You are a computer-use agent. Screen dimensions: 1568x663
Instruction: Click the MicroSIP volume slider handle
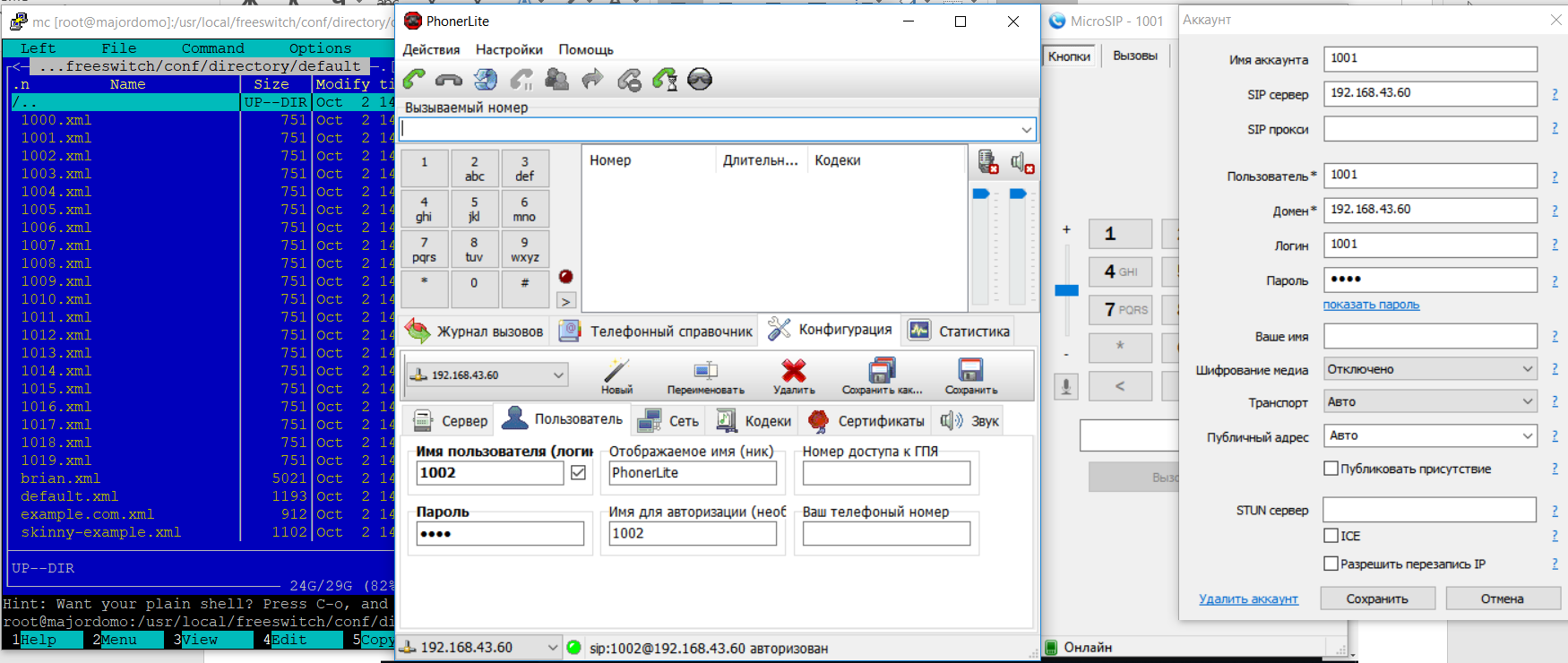(1066, 290)
